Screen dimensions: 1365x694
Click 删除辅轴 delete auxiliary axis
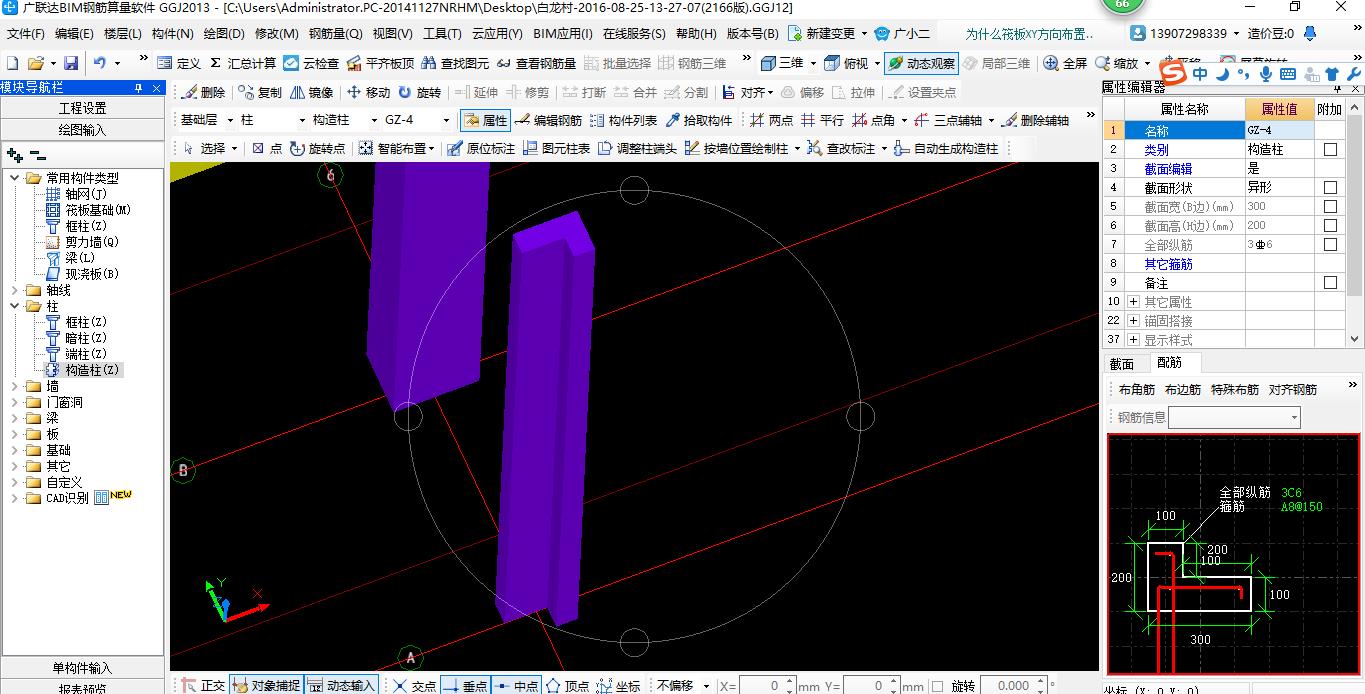point(1036,120)
